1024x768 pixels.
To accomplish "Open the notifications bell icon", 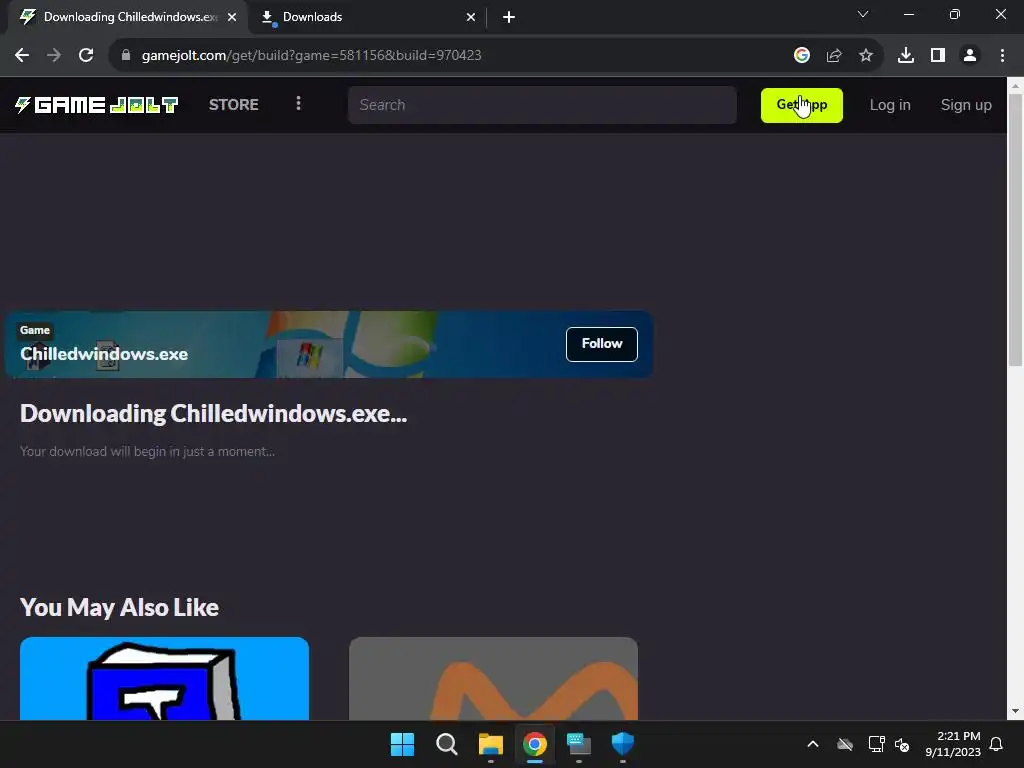I will 997,744.
